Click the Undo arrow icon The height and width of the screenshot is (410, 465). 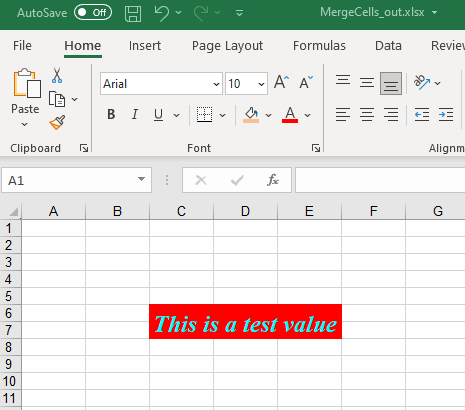[162, 13]
